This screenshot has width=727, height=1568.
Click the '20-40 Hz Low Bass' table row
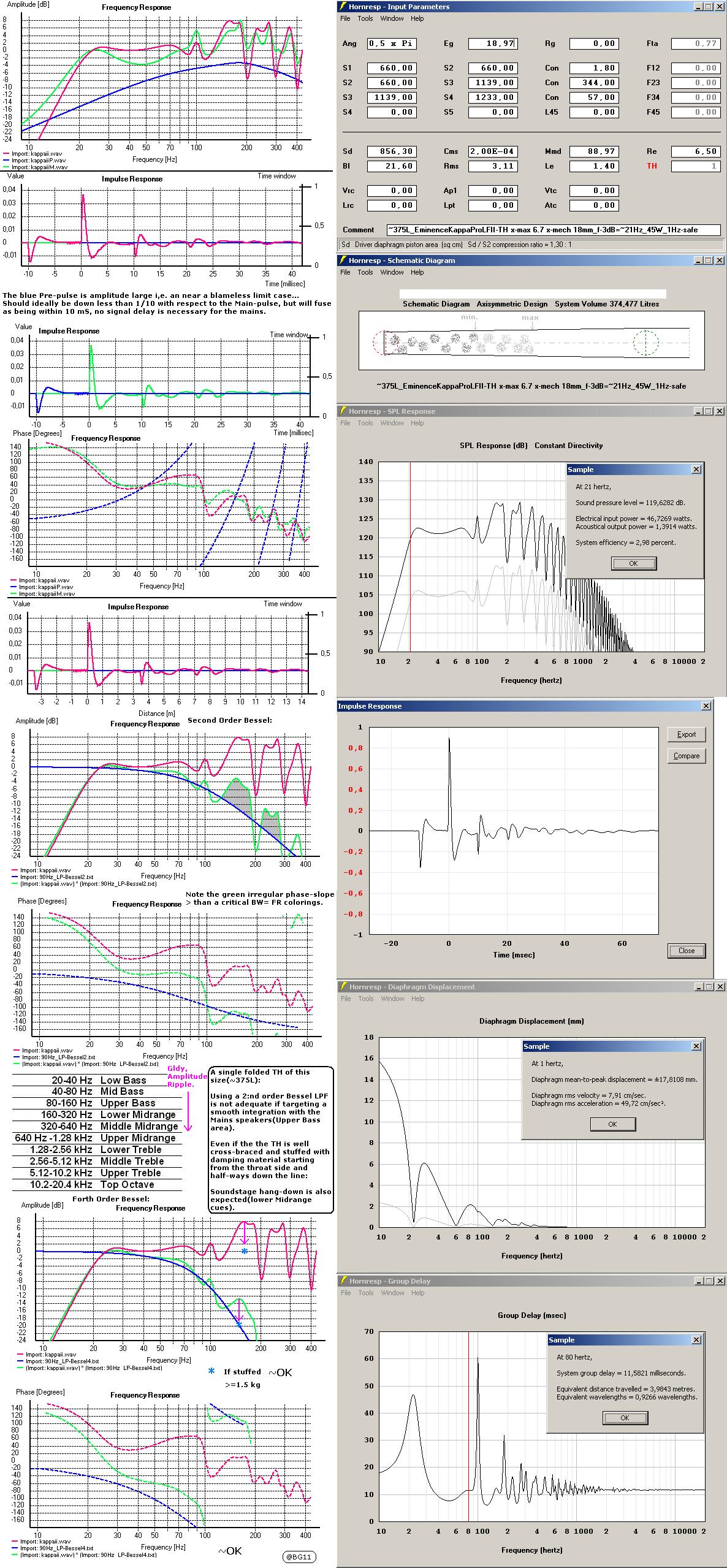(x=97, y=1080)
